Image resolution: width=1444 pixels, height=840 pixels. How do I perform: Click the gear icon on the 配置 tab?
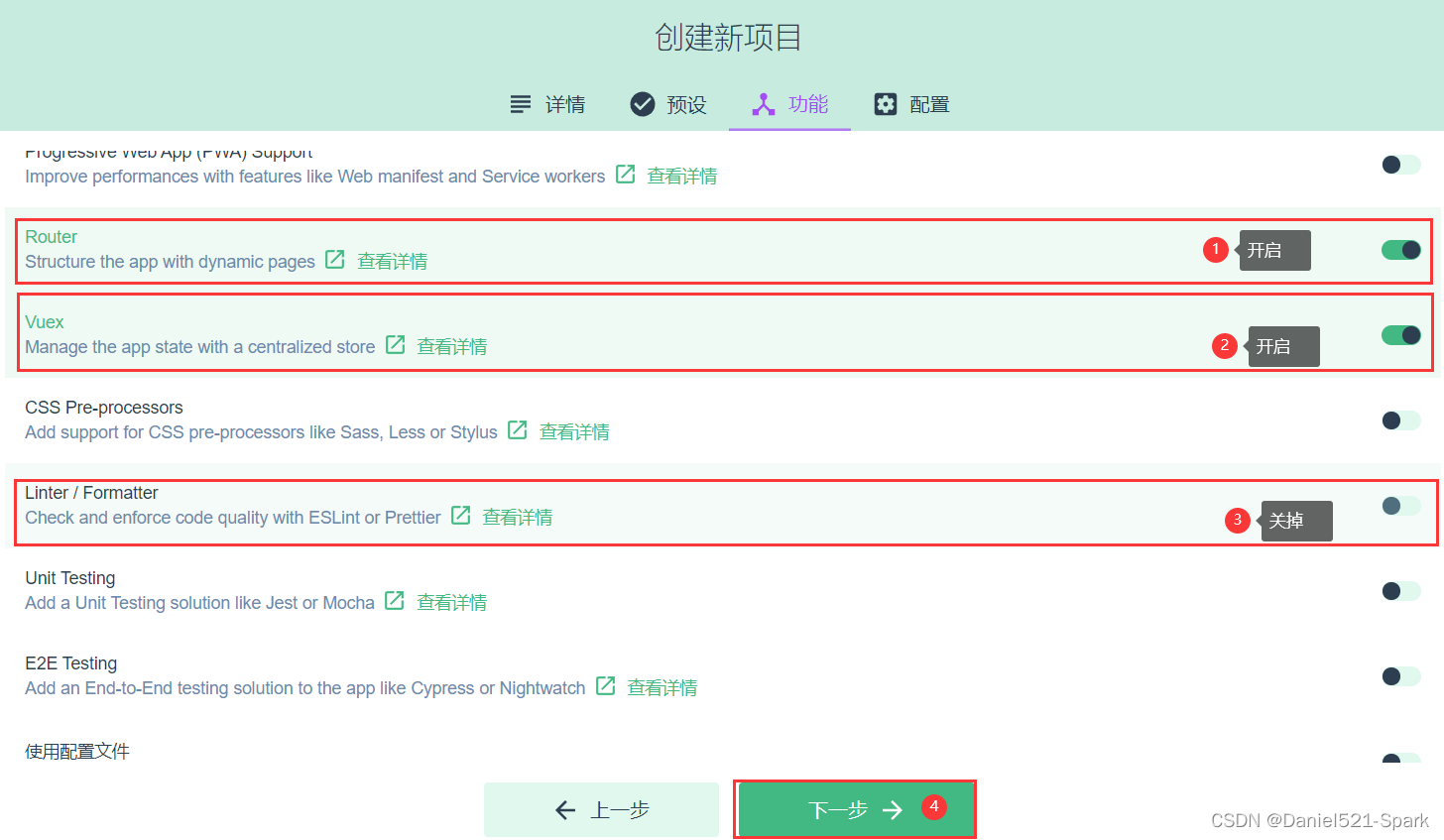pos(886,103)
